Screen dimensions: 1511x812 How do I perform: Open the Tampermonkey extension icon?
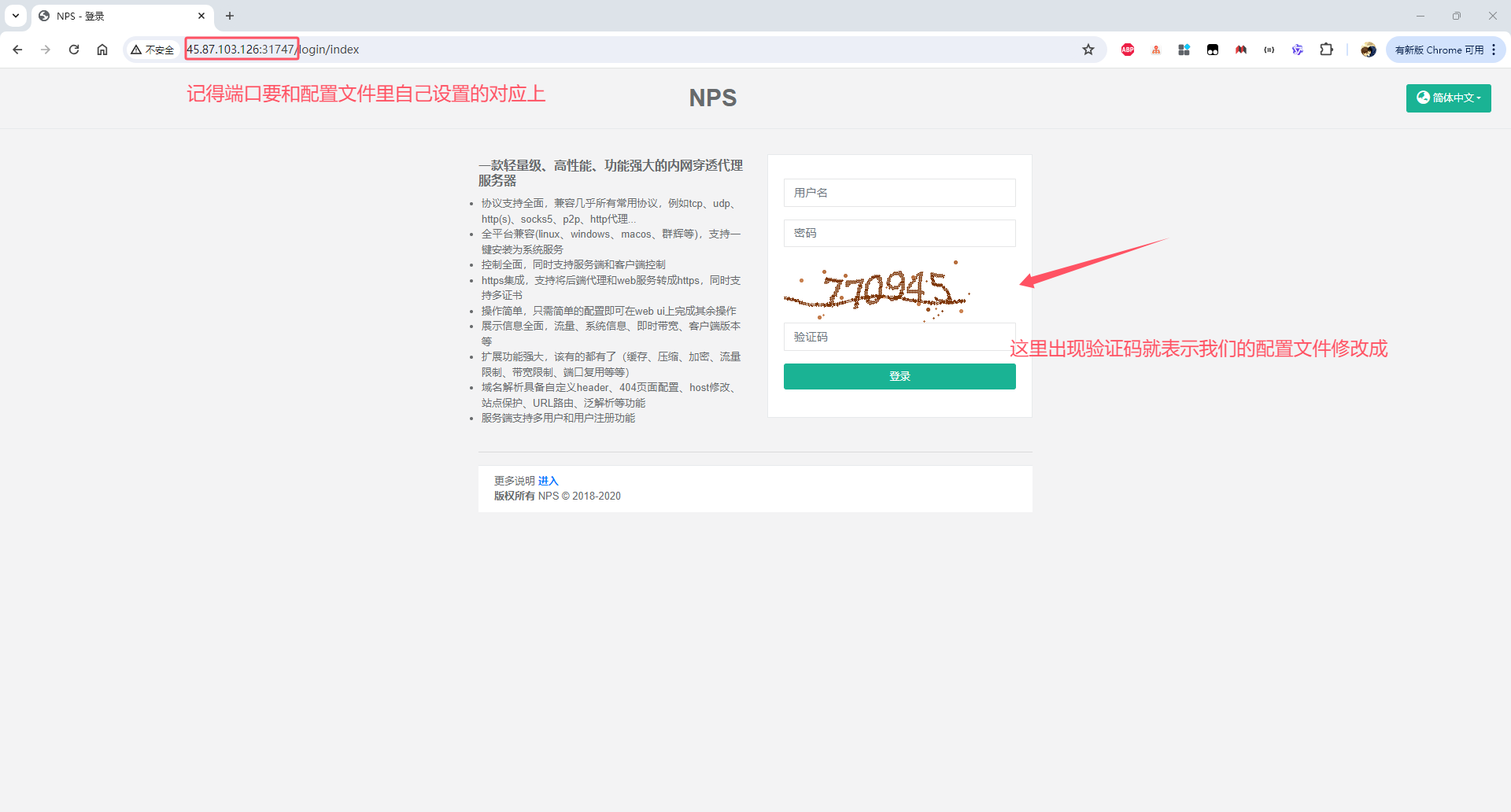pyautogui.click(x=1212, y=50)
